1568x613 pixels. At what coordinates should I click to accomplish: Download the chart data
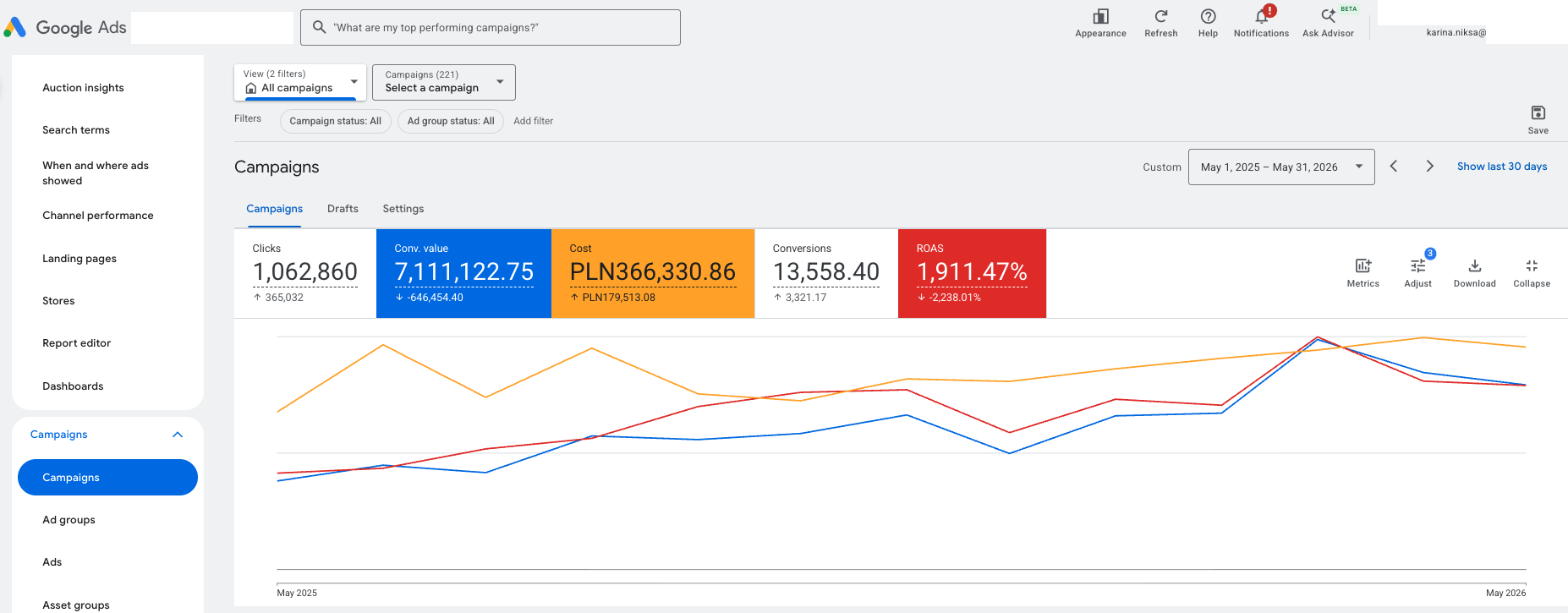[x=1474, y=273]
